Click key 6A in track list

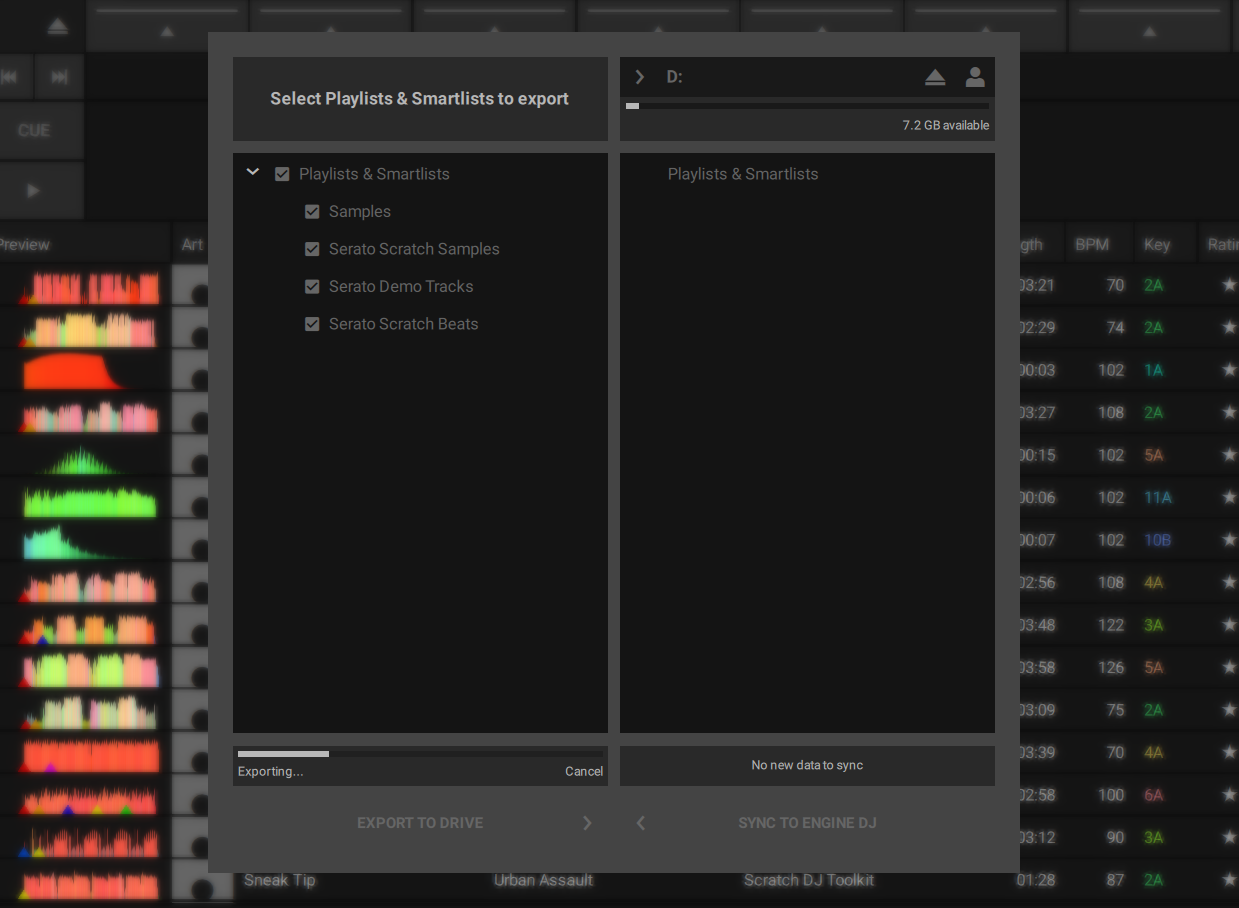[x=1154, y=795]
